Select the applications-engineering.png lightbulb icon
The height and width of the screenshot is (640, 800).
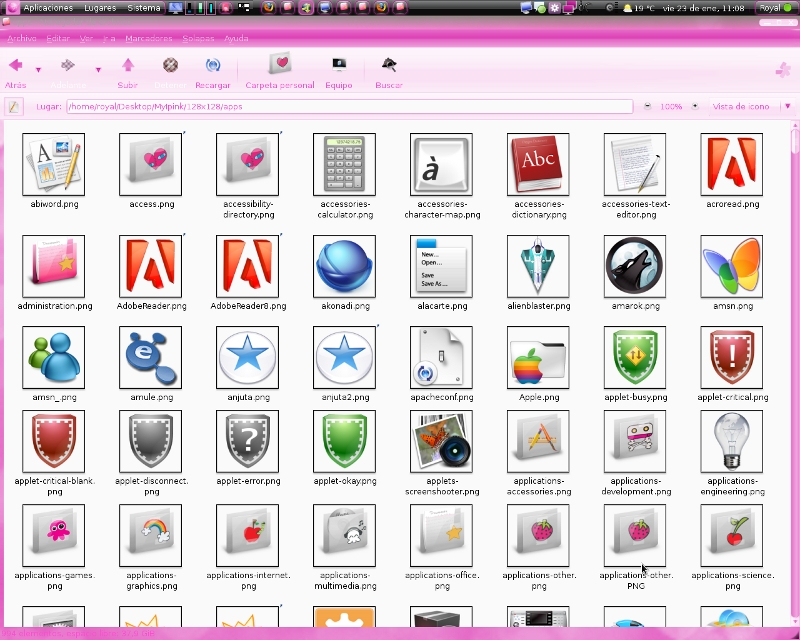tap(732, 441)
